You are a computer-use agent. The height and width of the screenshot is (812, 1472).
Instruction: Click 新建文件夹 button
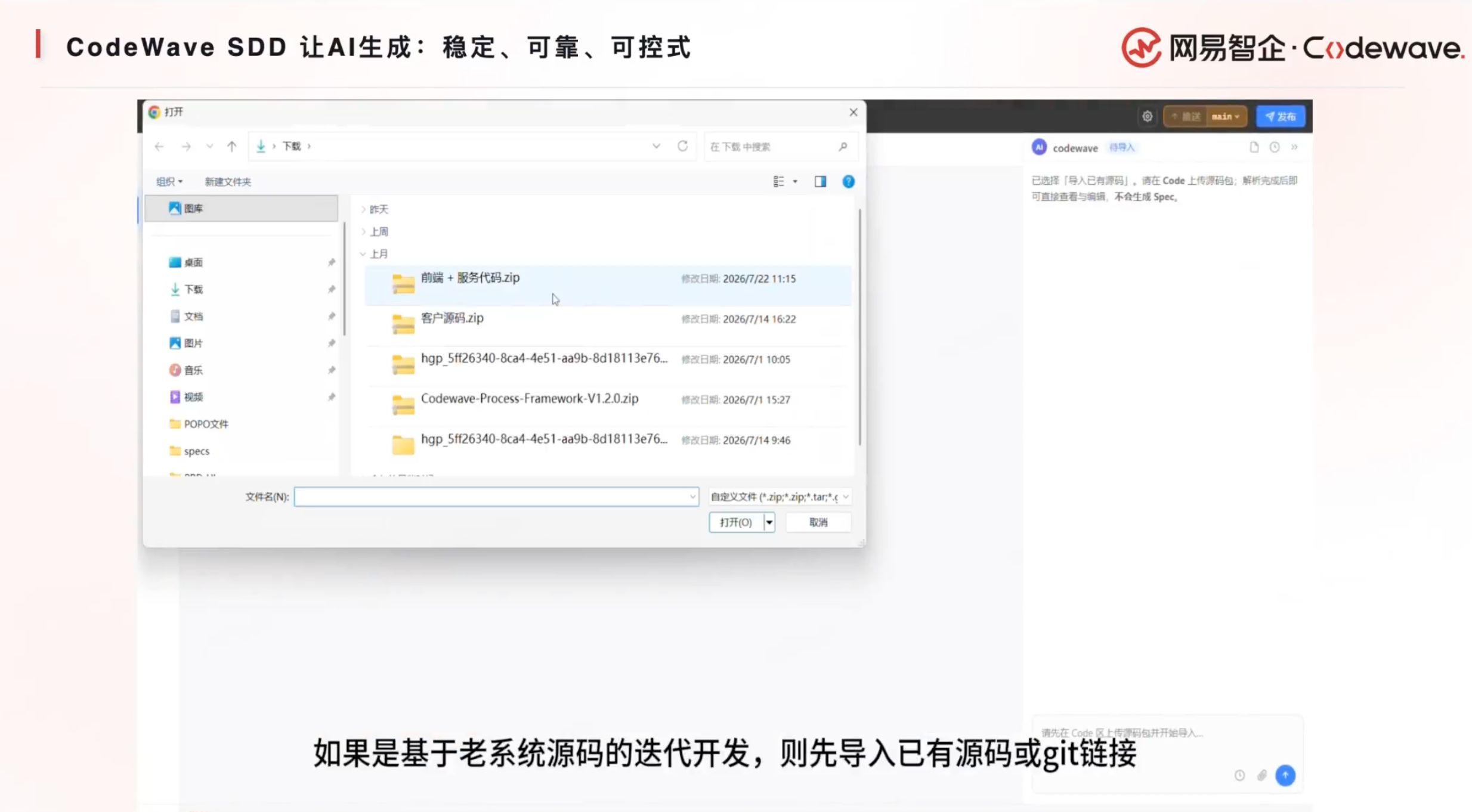(228, 182)
